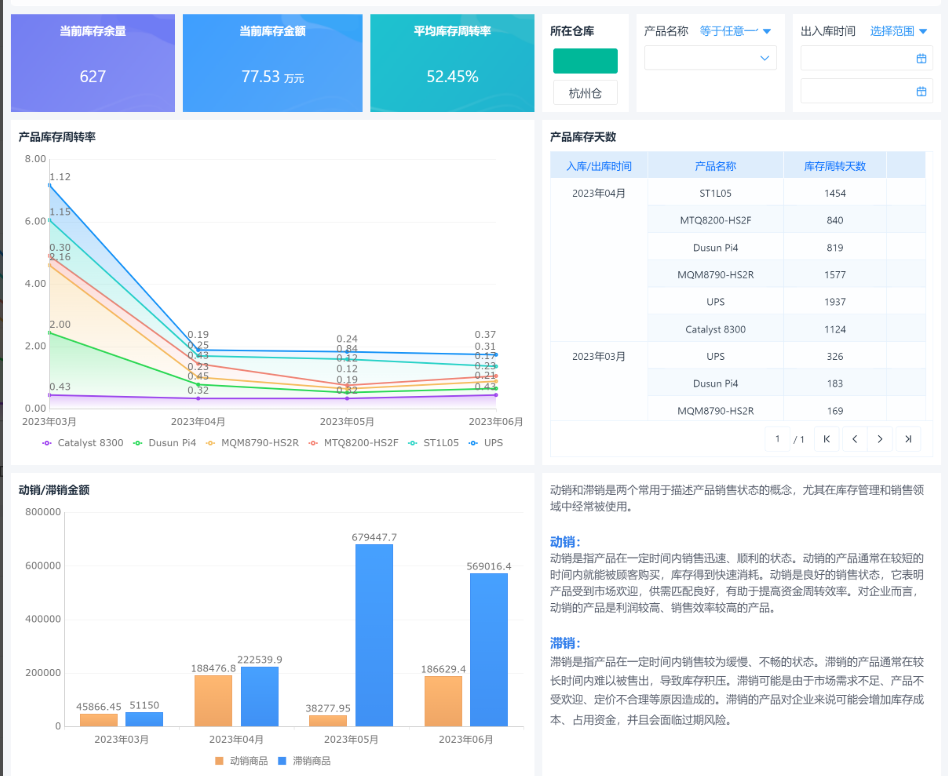This screenshot has width=948, height=776.
Task: Click the ST1L05 product name cell
Action: [x=715, y=193]
